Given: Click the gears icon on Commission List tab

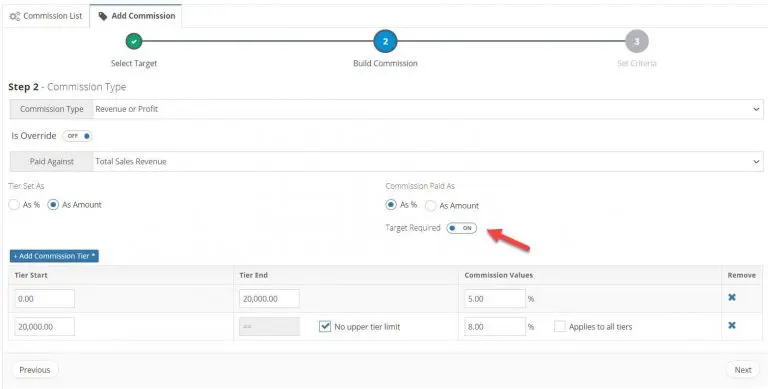Looking at the screenshot, I should [x=15, y=16].
